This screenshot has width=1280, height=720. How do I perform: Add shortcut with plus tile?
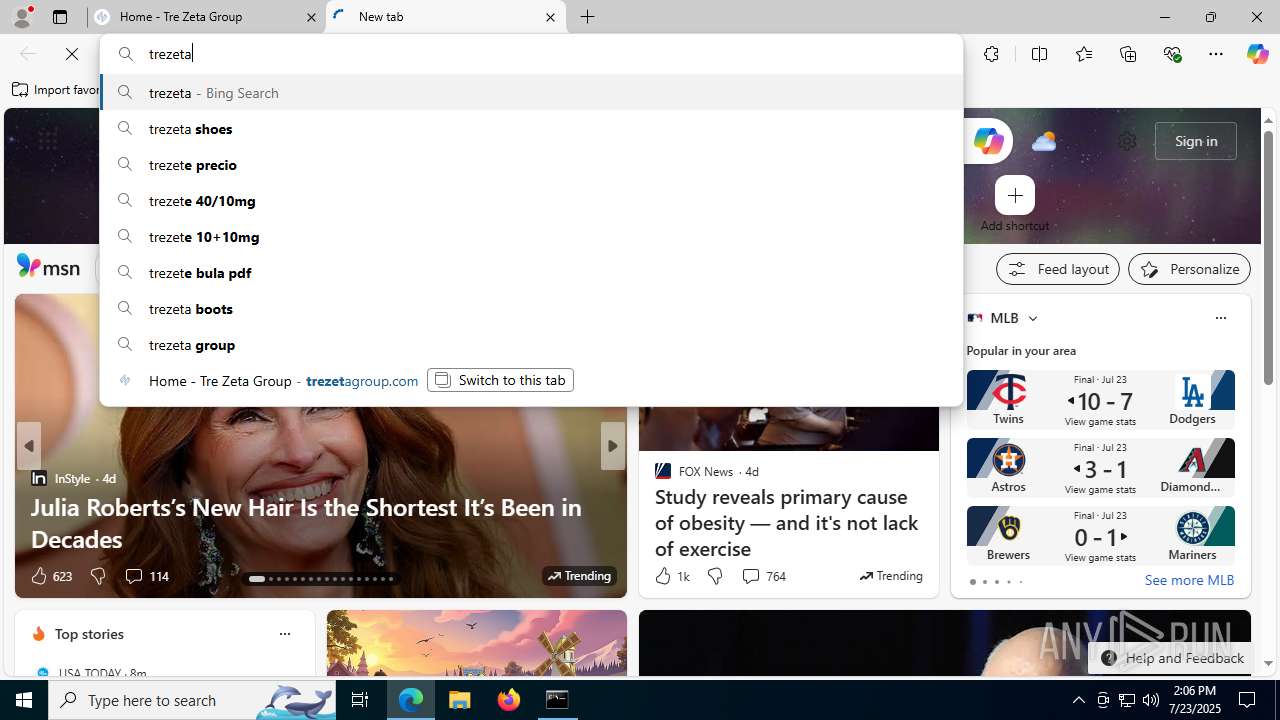click(x=1015, y=195)
